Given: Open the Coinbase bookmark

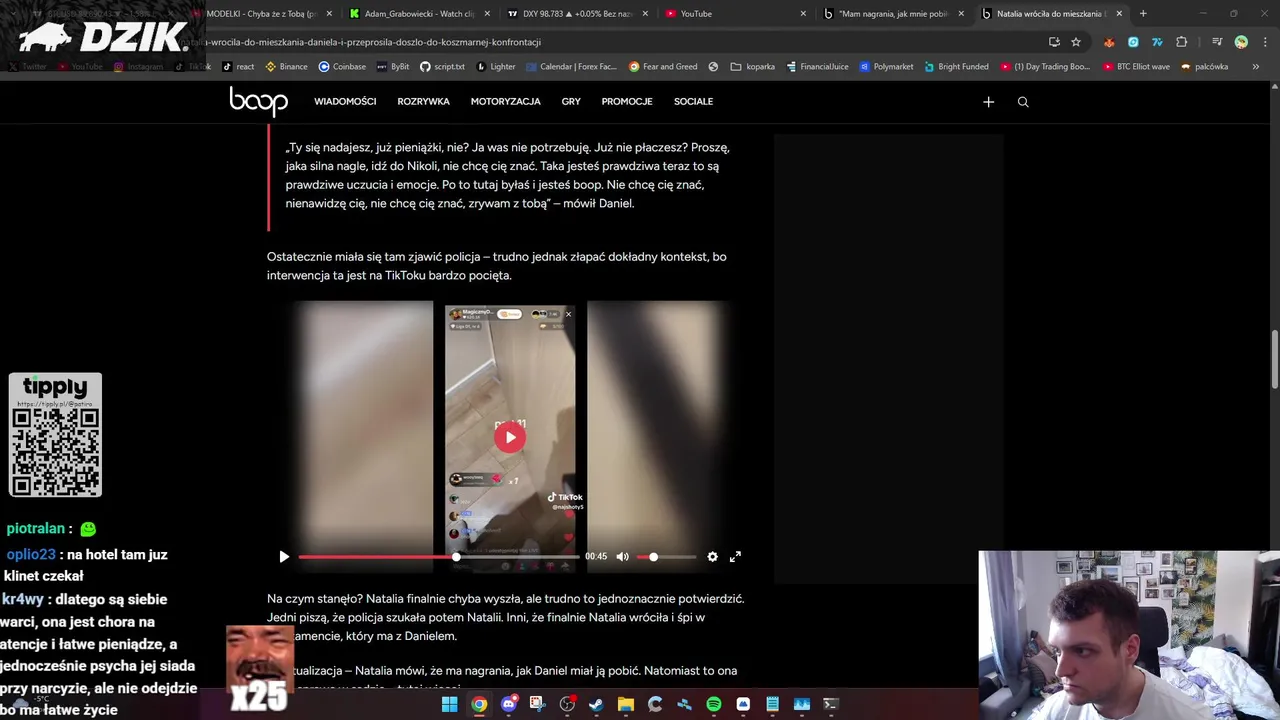Looking at the screenshot, I should 342,67.
